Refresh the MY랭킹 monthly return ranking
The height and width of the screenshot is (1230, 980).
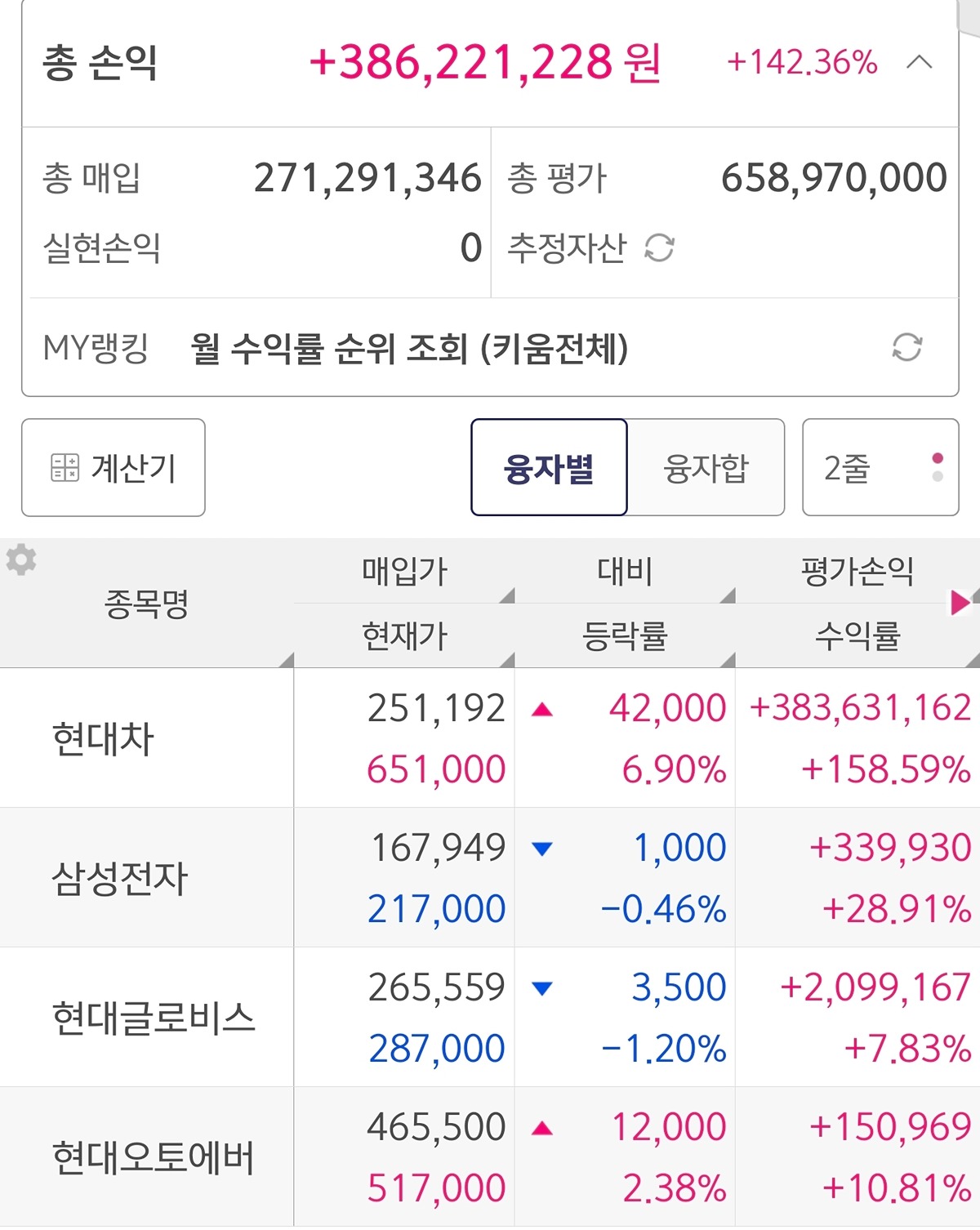[906, 347]
